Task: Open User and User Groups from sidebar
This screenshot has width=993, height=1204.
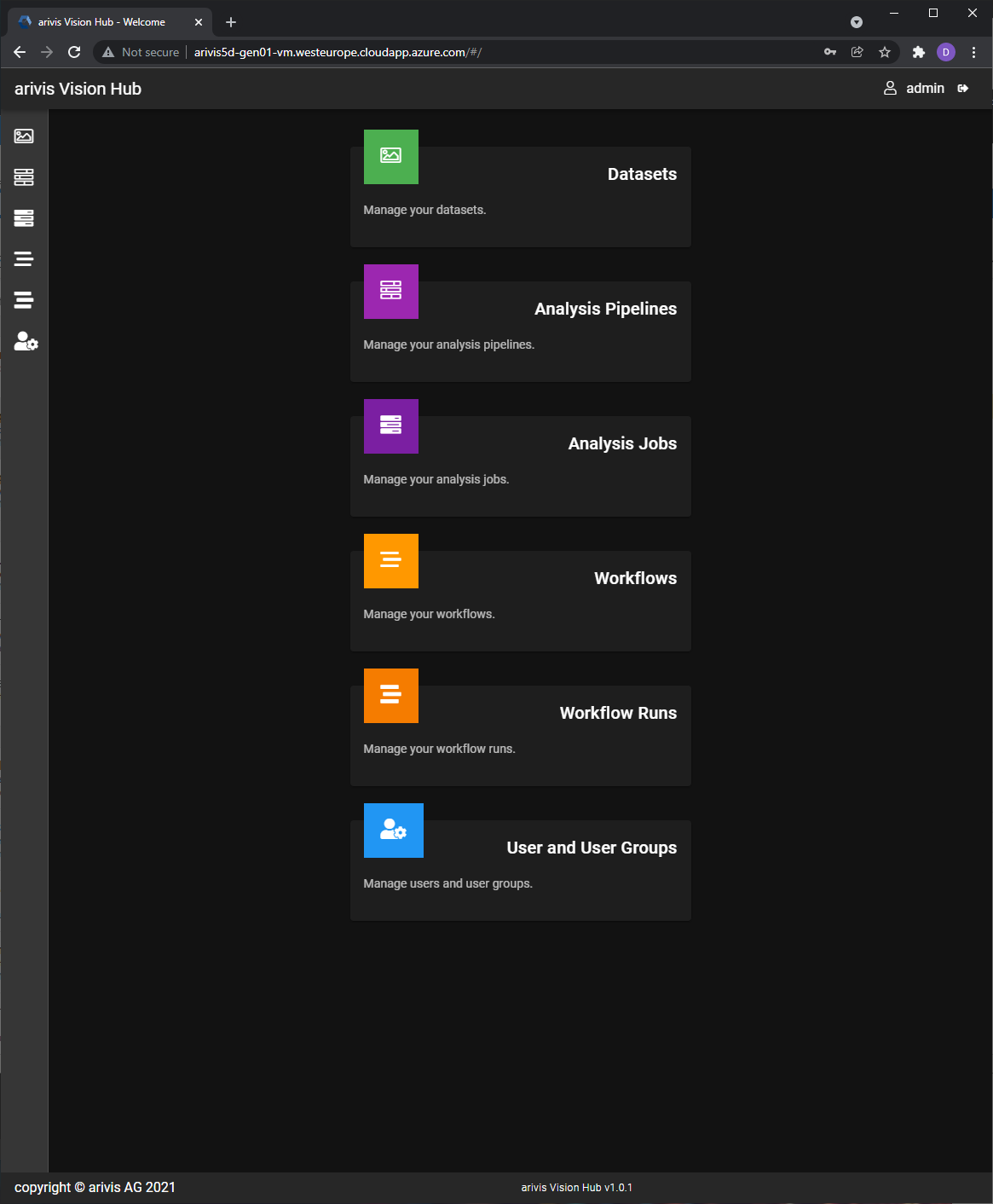Action: [x=24, y=341]
